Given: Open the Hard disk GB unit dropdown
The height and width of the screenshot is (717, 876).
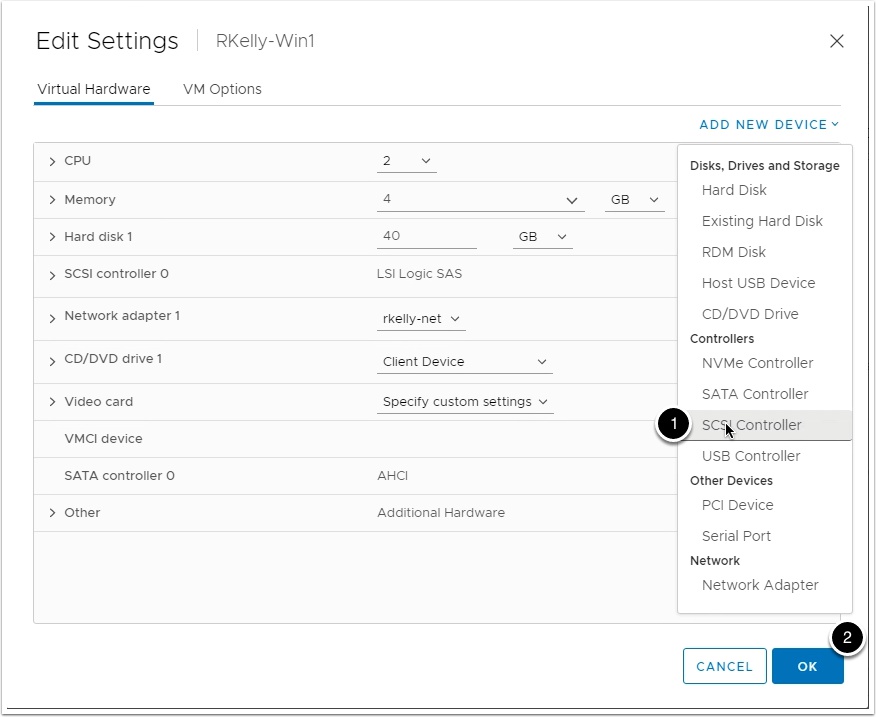Looking at the screenshot, I should tap(542, 236).
